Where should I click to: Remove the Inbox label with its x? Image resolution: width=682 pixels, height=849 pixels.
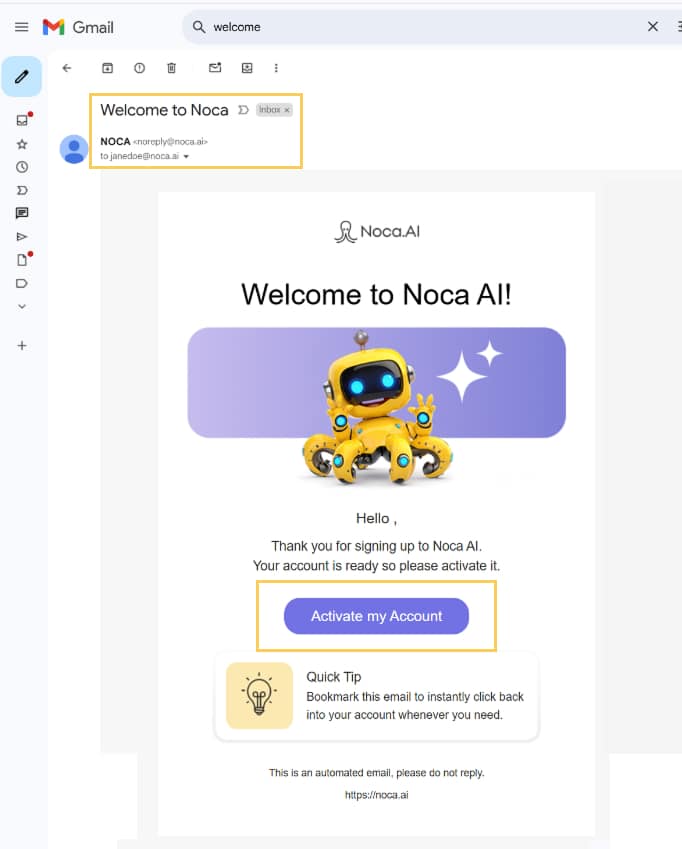pos(287,110)
